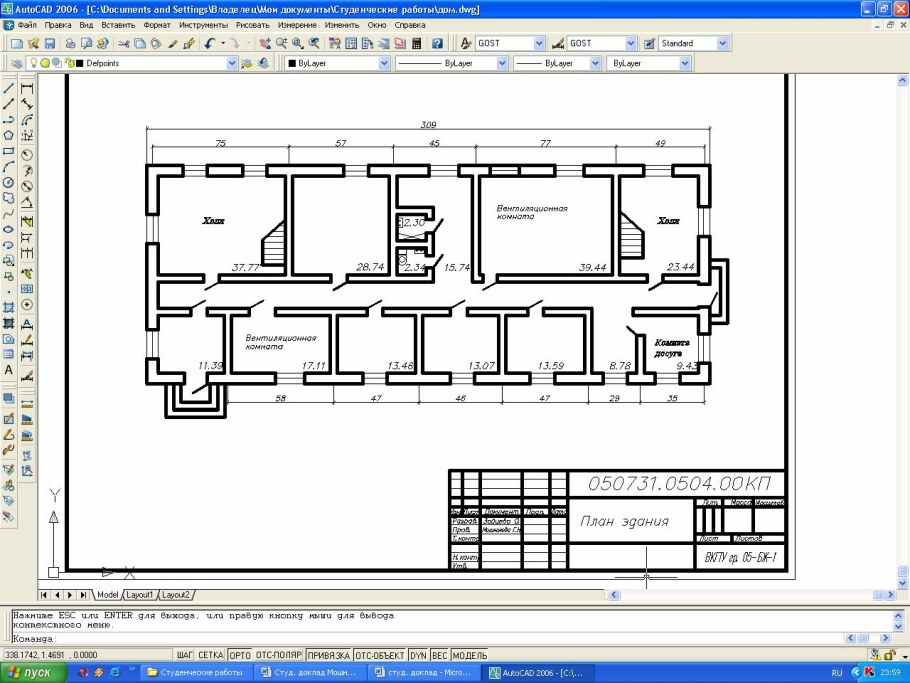Toggle ОРТО mode in status bar
Image resolution: width=910 pixels, height=683 pixels.
[x=240, y=656]
